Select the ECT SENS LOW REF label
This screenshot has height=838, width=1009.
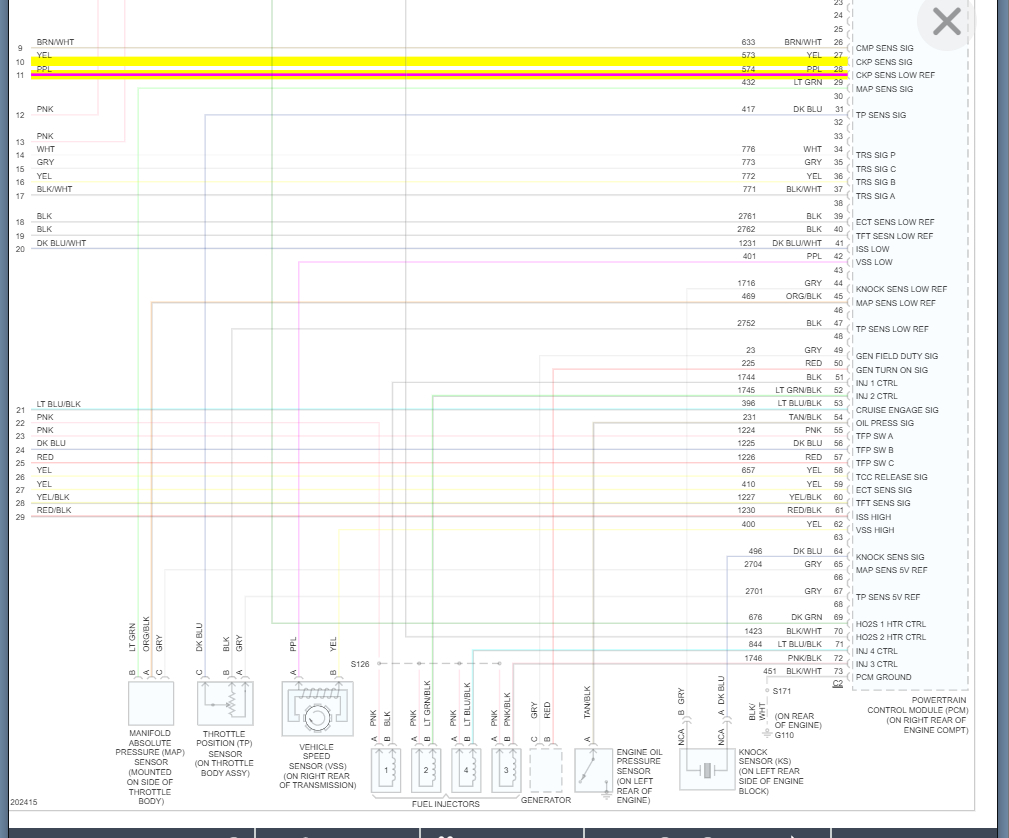point(894,222)
